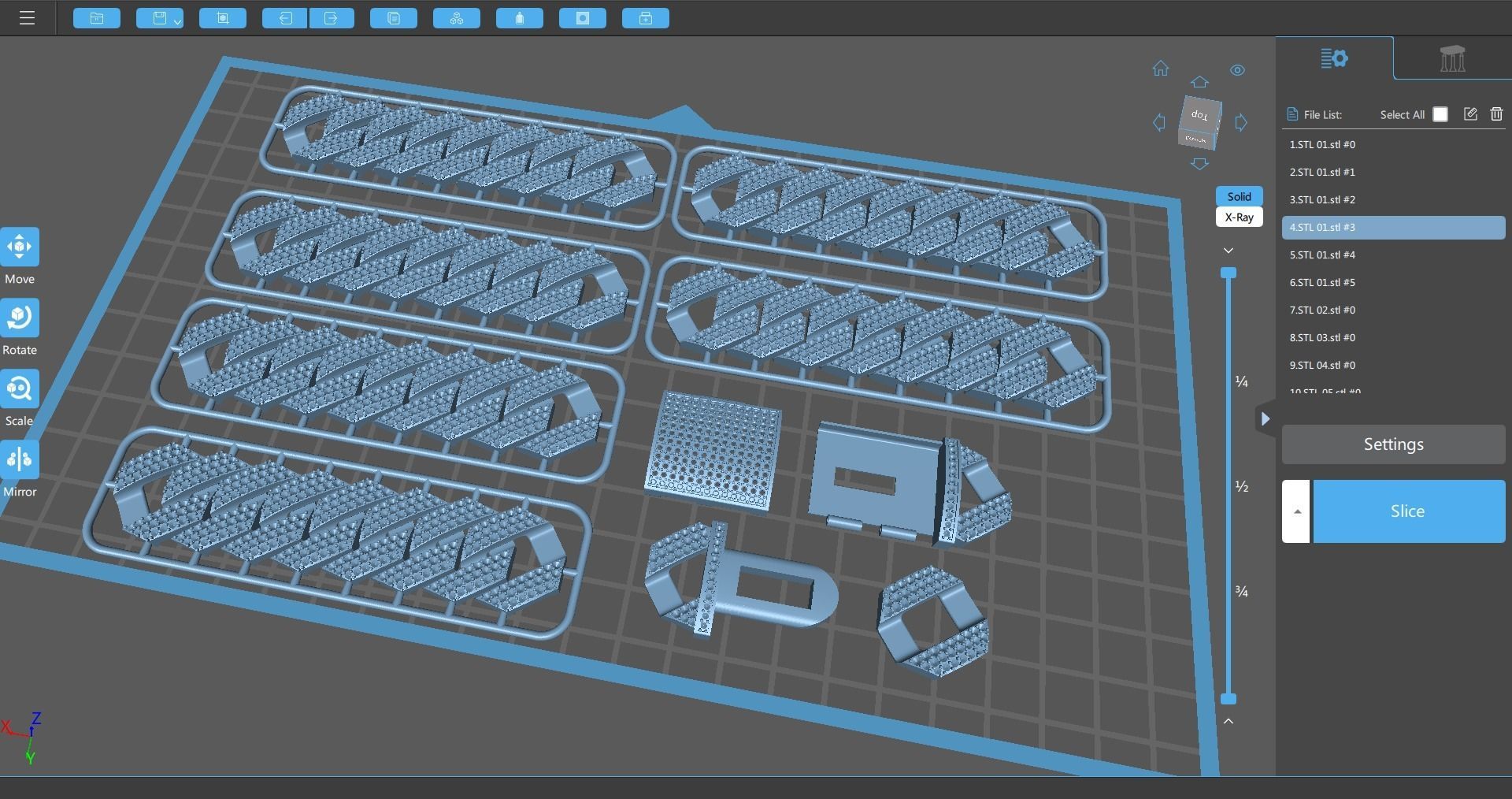Image resolution: width=1512 pixels, height=799 pixels.
Task: Select file 4.STL 01.stl #3
Action: point(1393,228)
